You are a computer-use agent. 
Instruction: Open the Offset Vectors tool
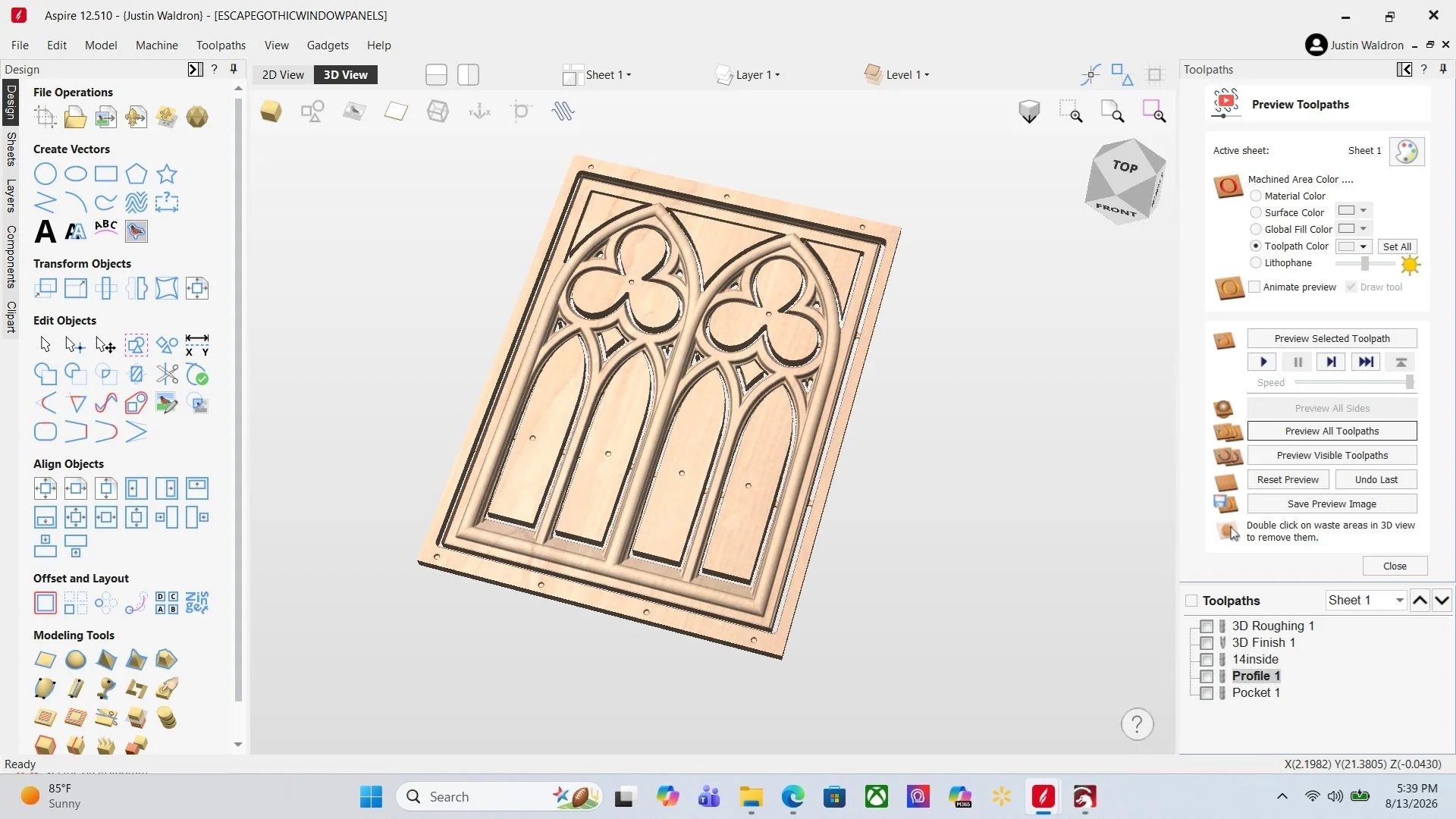45,603
